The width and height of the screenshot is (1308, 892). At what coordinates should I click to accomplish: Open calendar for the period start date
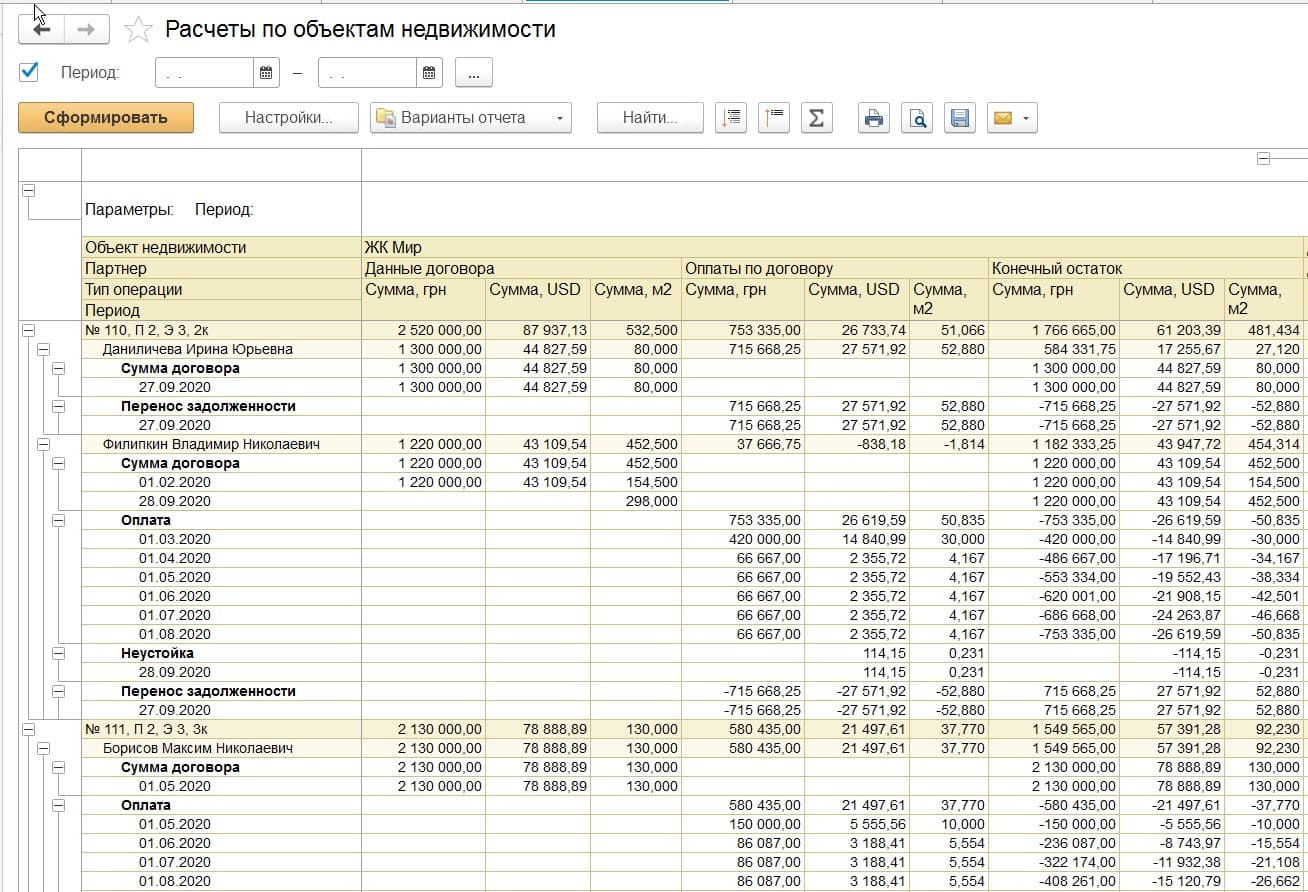266,72
